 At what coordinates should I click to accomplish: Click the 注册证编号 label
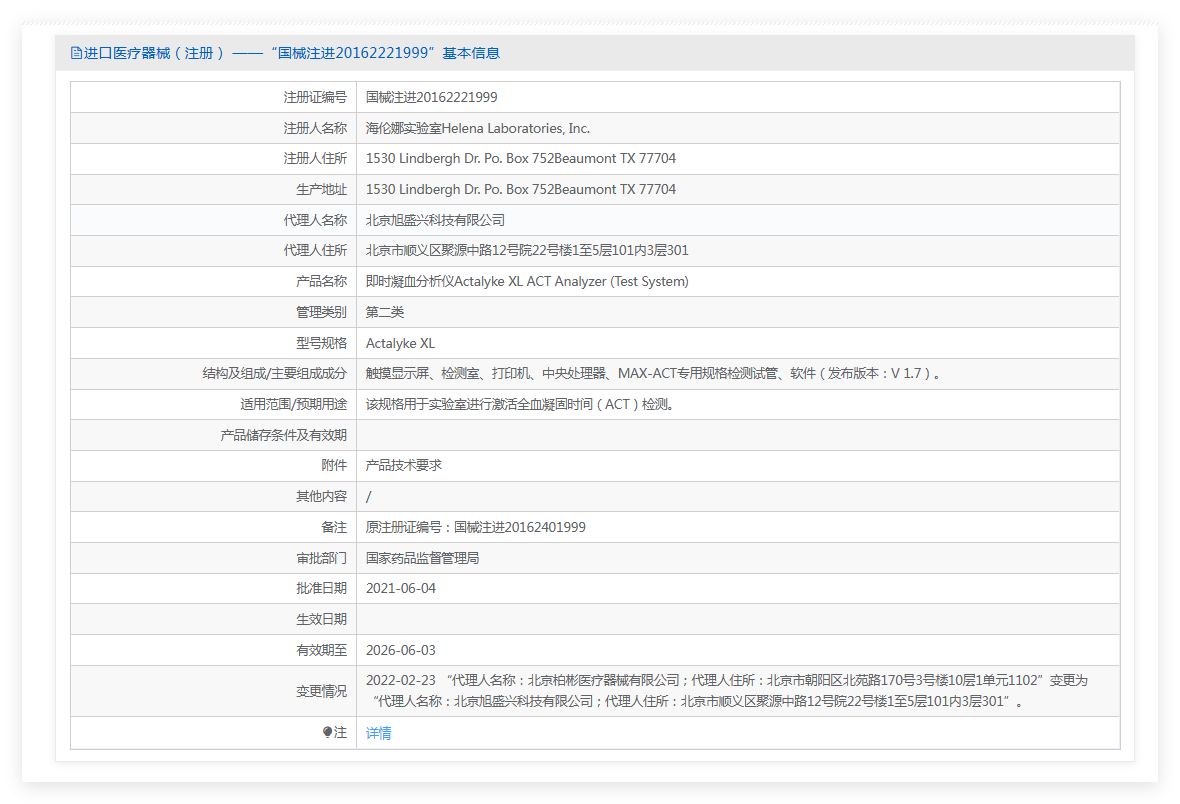[315, 97]
